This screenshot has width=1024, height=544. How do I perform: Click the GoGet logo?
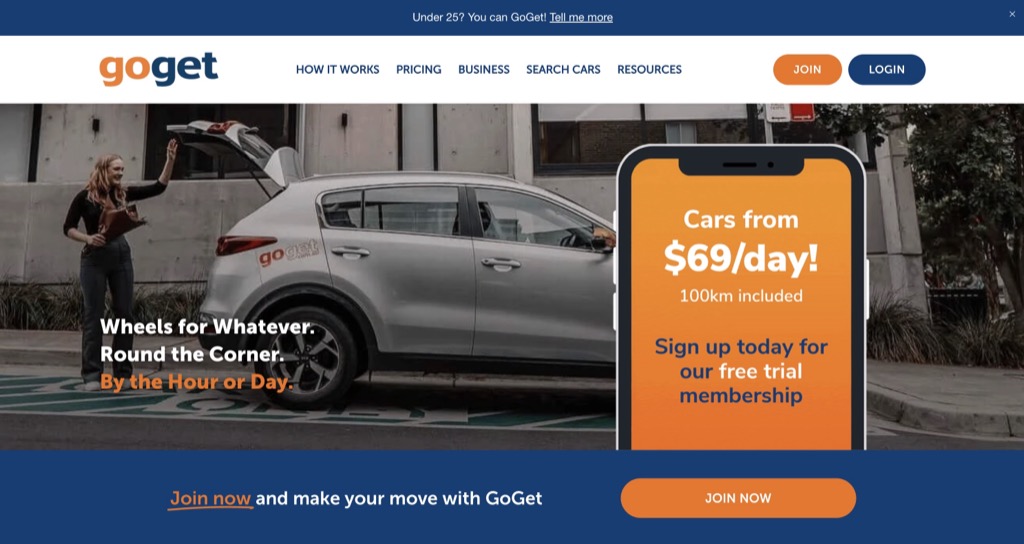pos(159,69)
